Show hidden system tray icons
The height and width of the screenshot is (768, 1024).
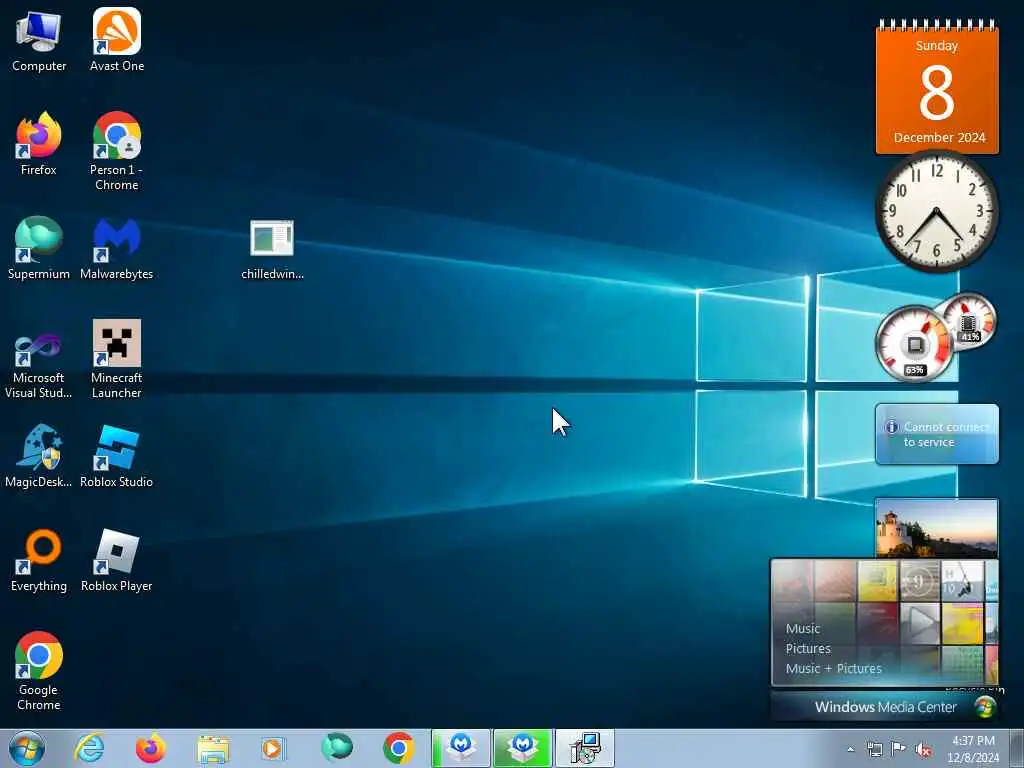click(x=850, y=749)
